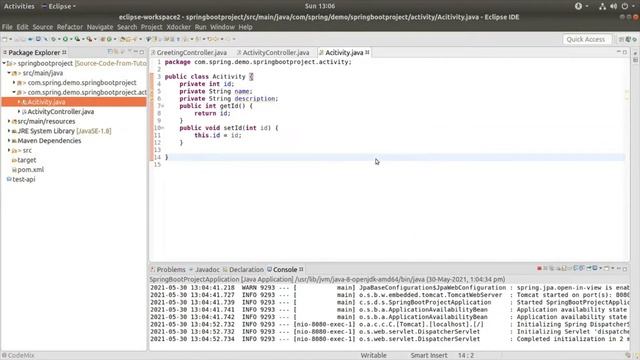Image resolution: width=640 pixels, height=360 pixels.
Task: Switch to the Declaration tab
Action: click(243, 269)
